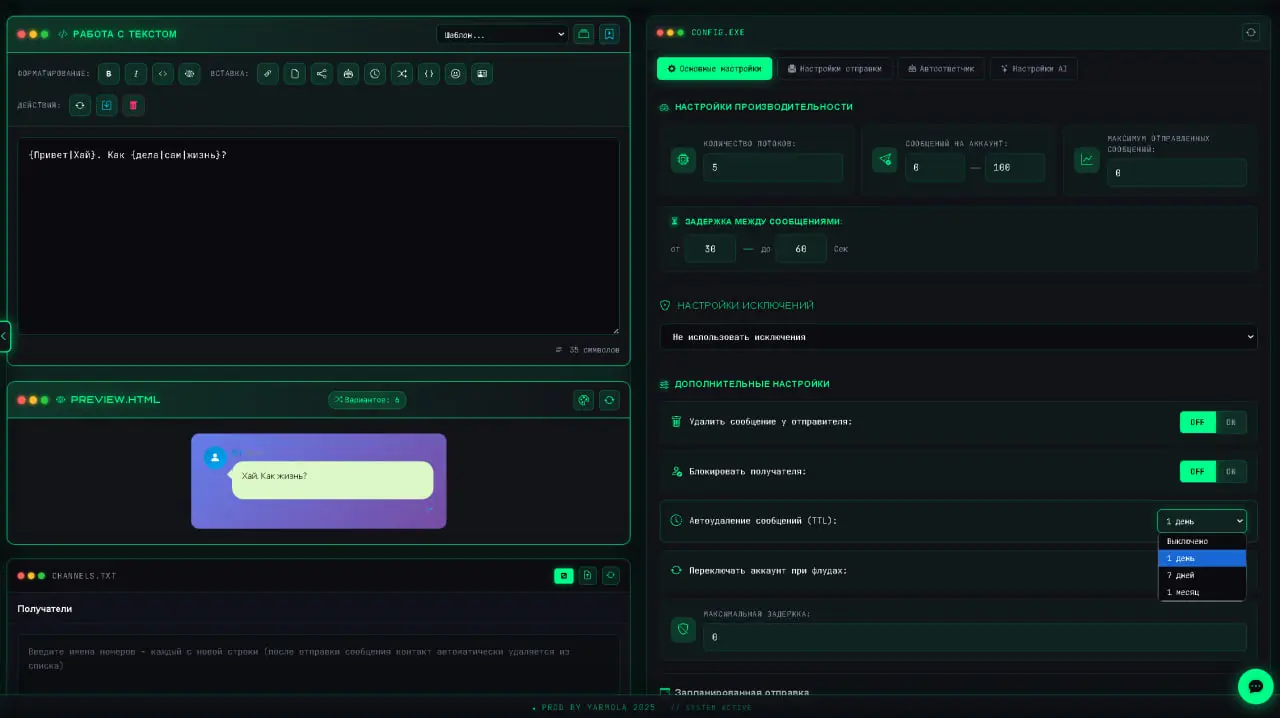This screenshot has height=718, width=1280.
Task: Expand the left side panel arrow
Action: click(x=4, y=336)
